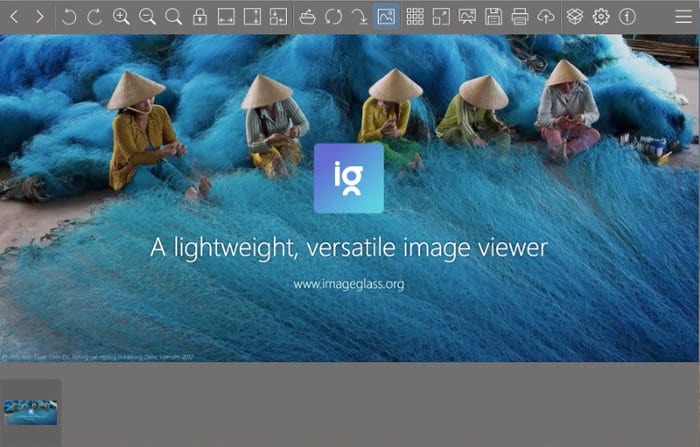Screen dimensions: 700x447
Task: Go to the previous image arrow
Action: [x=14, y=17]
